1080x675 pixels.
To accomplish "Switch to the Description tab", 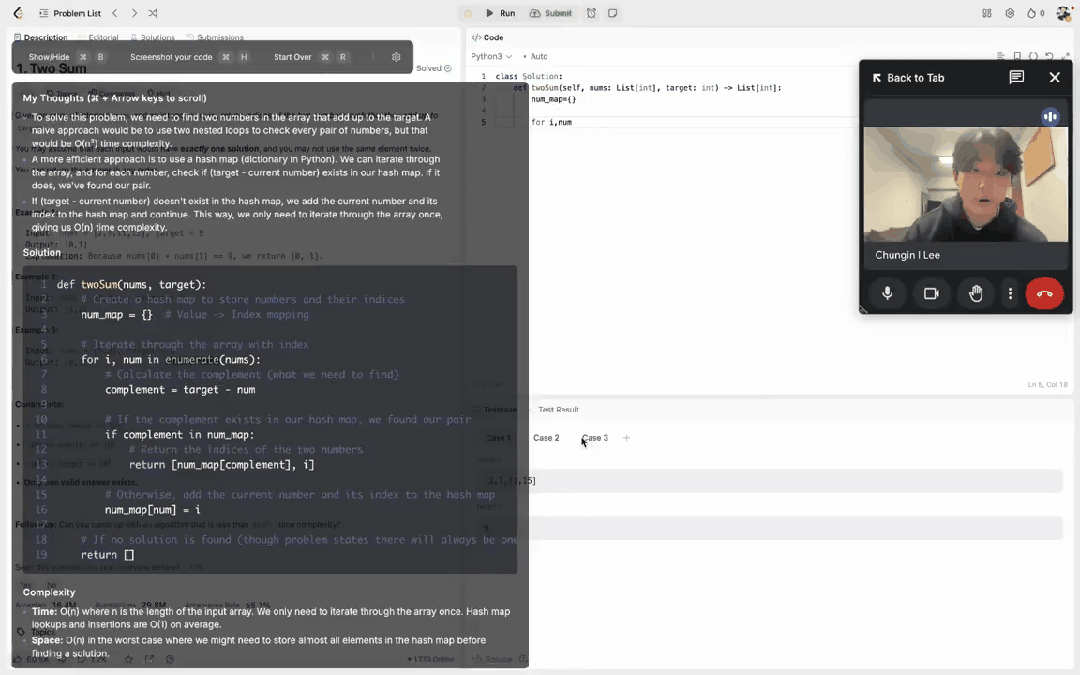I will 41,38.
